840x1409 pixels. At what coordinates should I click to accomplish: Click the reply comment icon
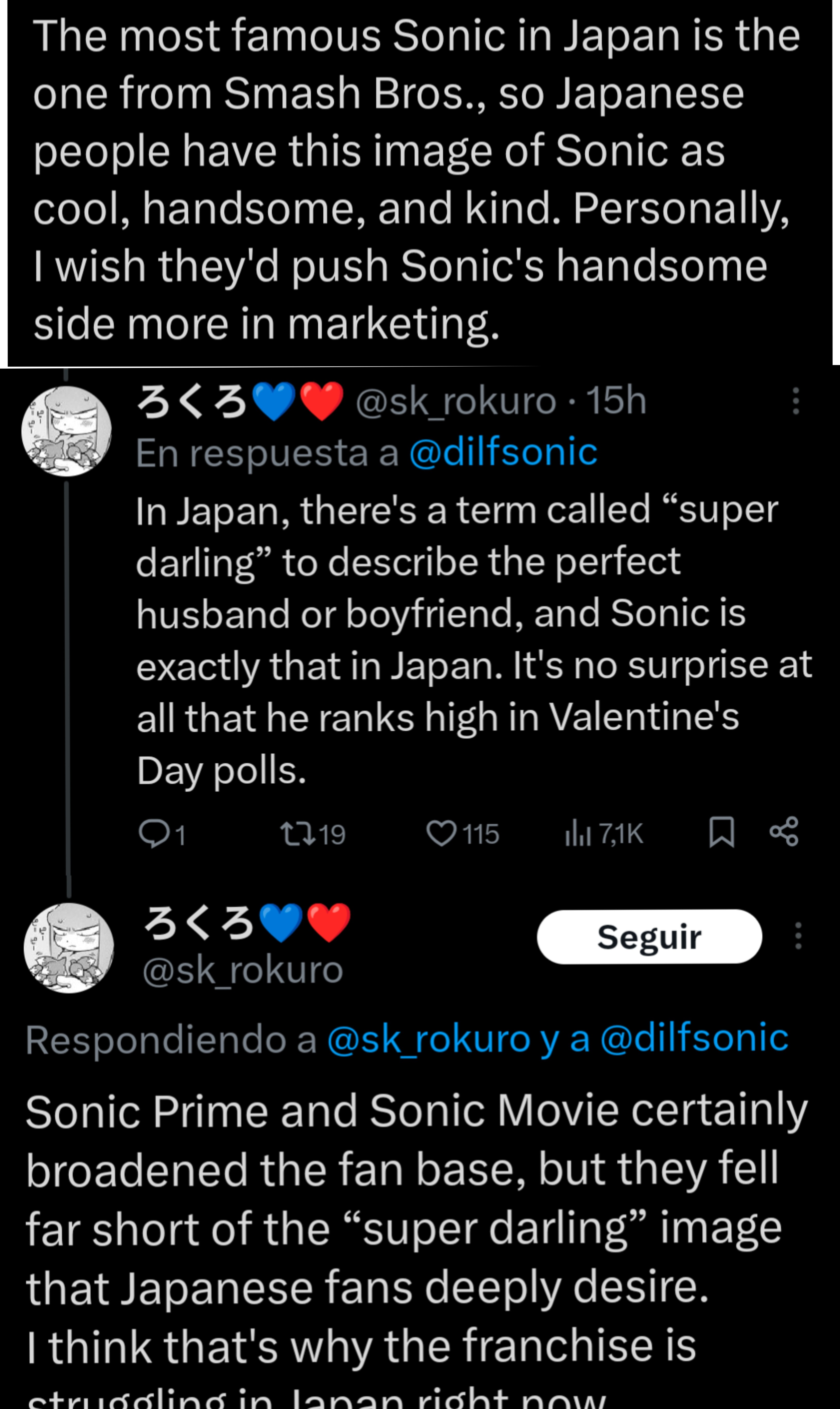(153, 834)
